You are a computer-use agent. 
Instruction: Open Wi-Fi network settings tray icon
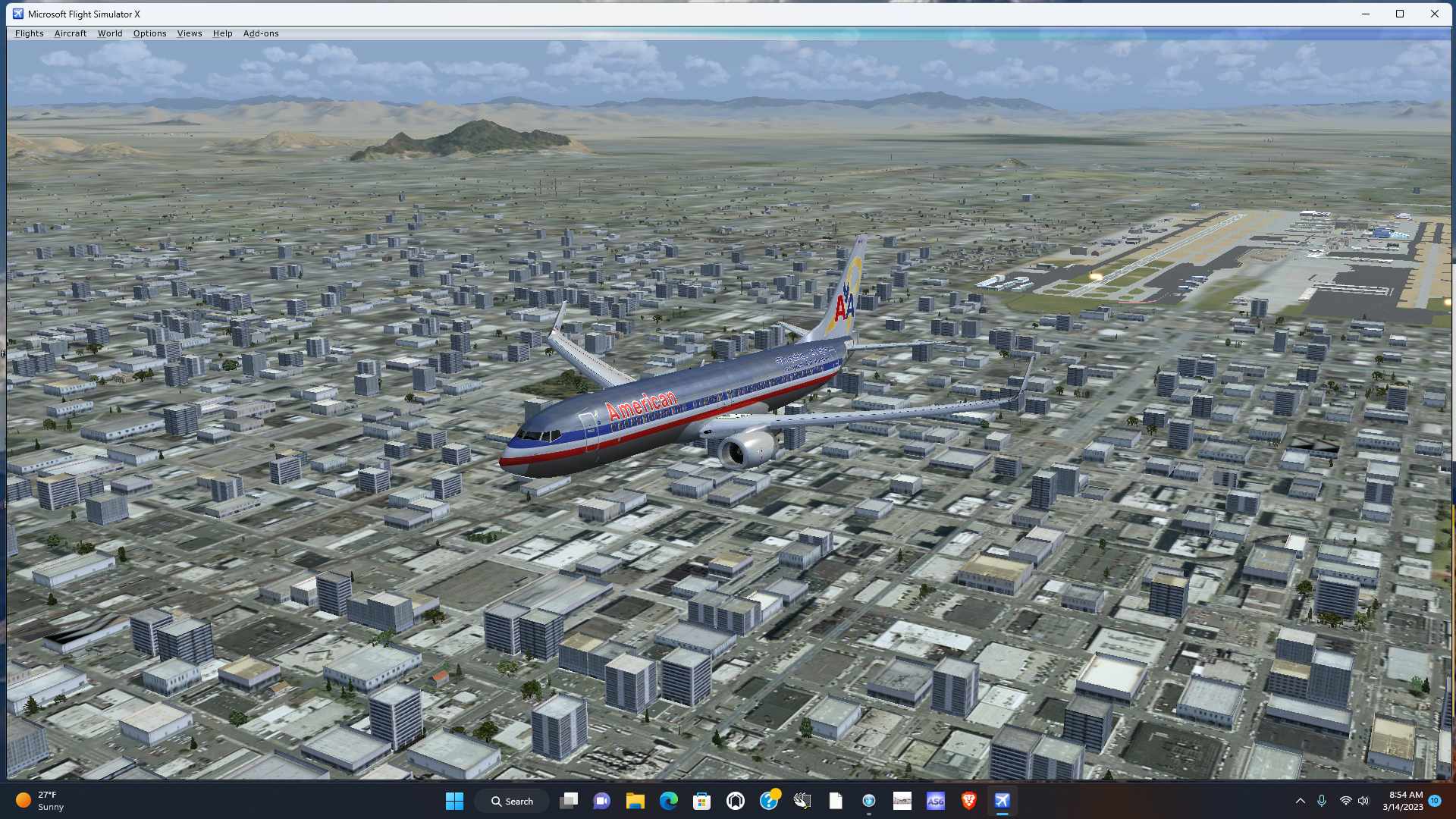[1345, 801]
